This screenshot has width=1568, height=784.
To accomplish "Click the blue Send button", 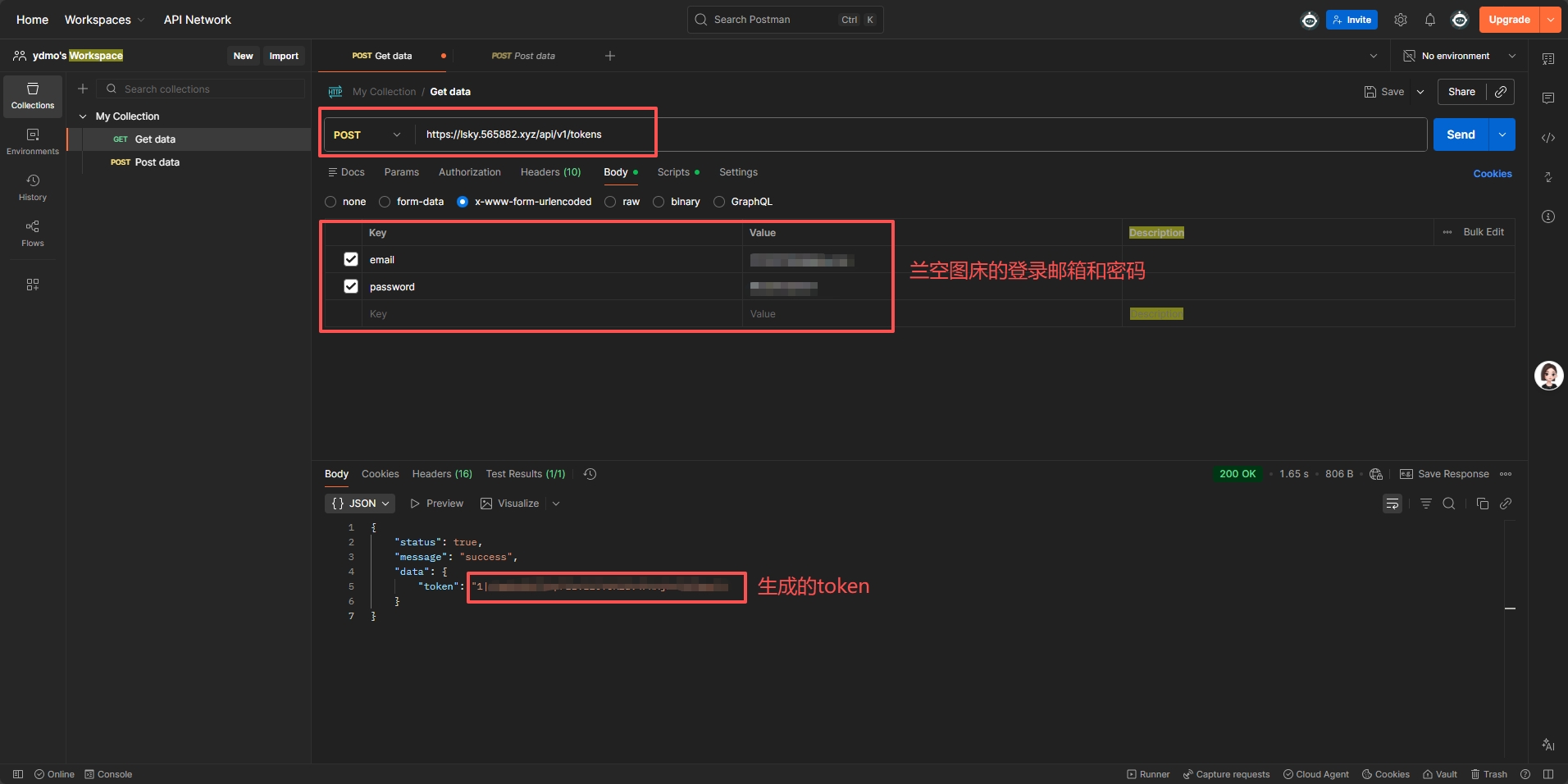I will [x=1460, y=134].
